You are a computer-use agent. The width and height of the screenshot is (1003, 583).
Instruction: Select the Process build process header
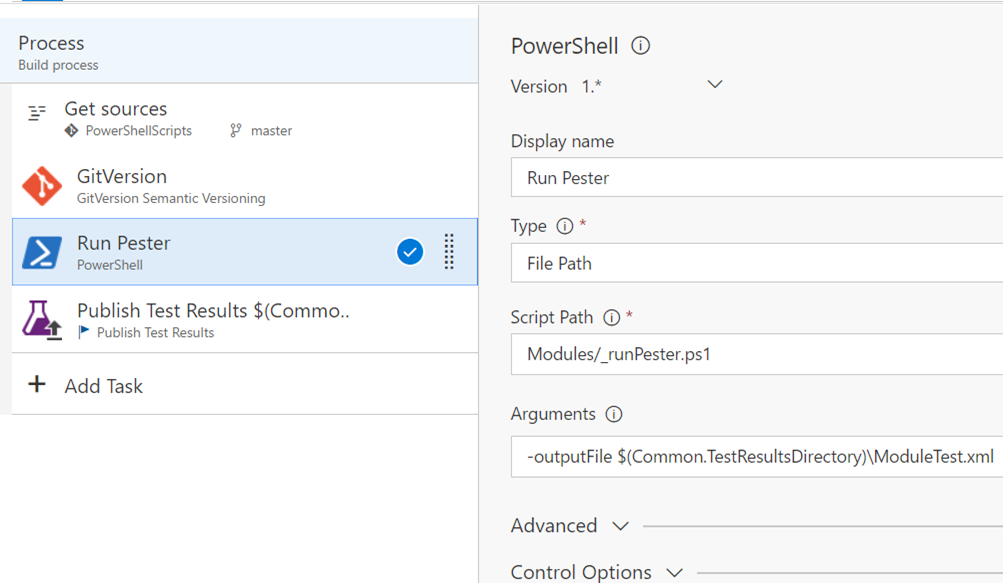coord(239,51)
